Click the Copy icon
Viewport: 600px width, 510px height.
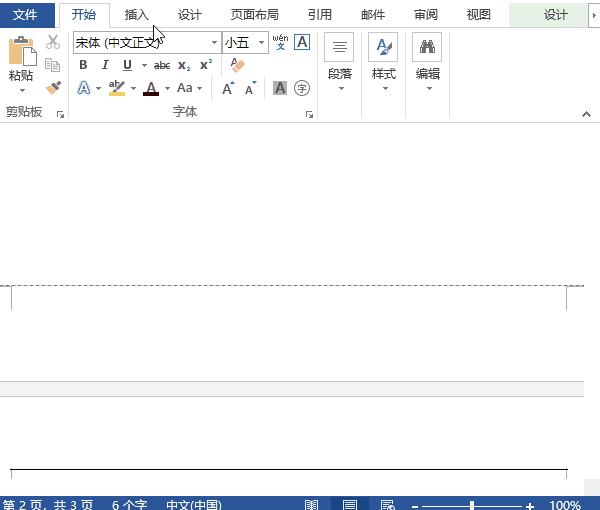pyautogui.click(x=52, y=65)
